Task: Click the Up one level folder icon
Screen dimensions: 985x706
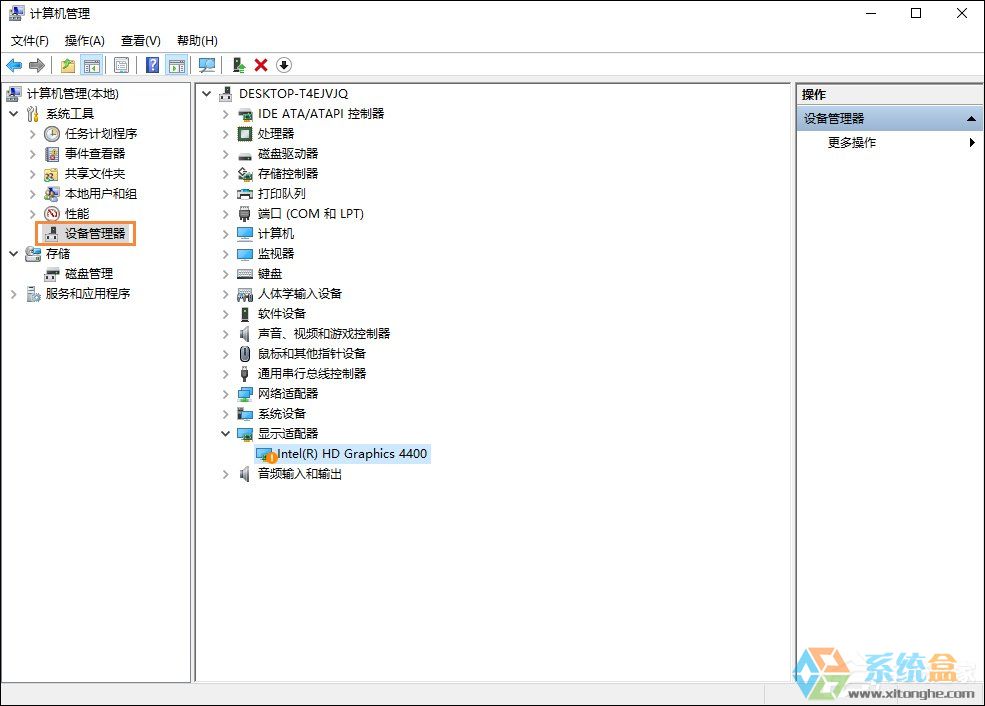Action: click(68, 65)
